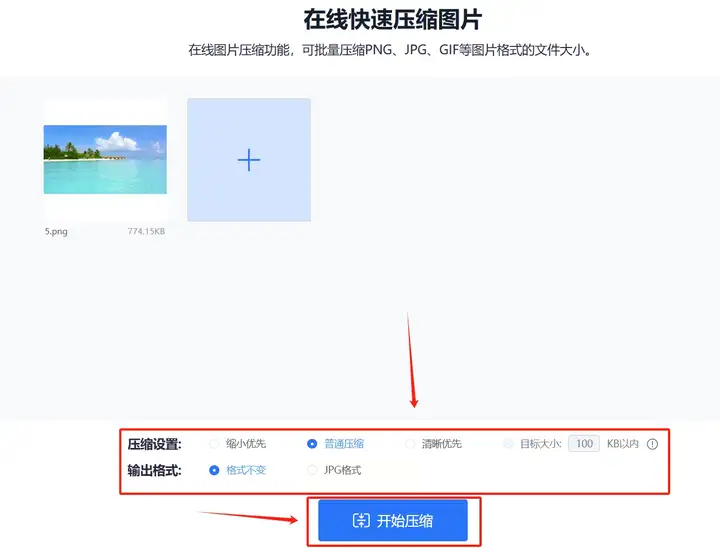
Task: Click the 目标大小 label text
Action: tap(540, 444)
